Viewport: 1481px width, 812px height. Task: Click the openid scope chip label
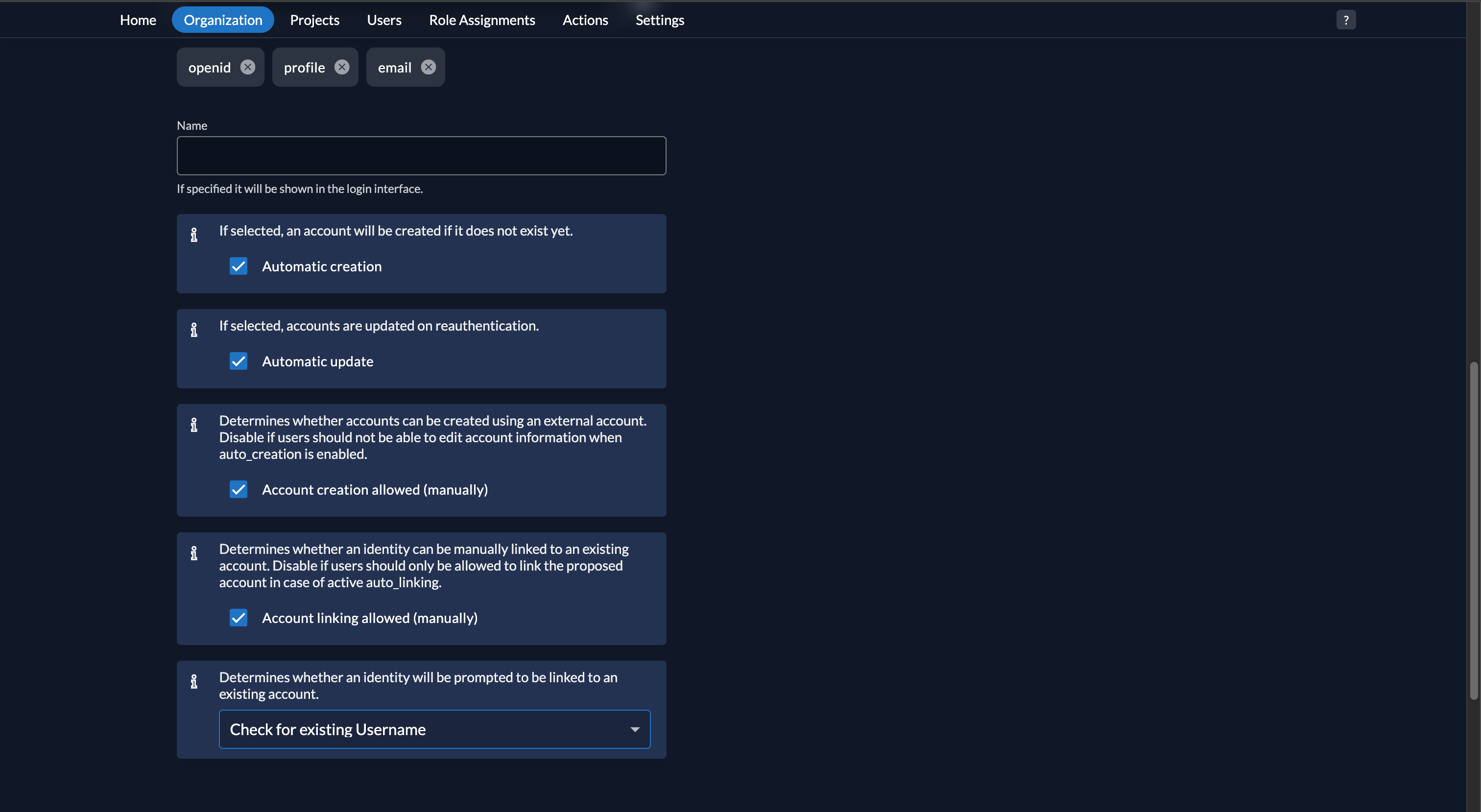209,68
